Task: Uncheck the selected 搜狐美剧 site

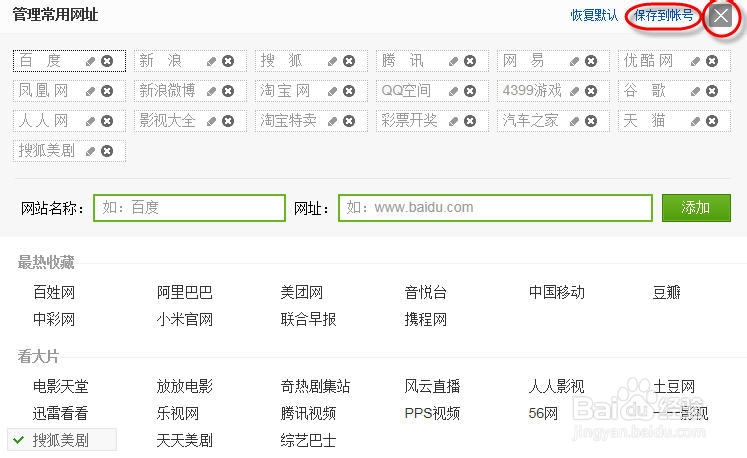Action: point(61,440)
